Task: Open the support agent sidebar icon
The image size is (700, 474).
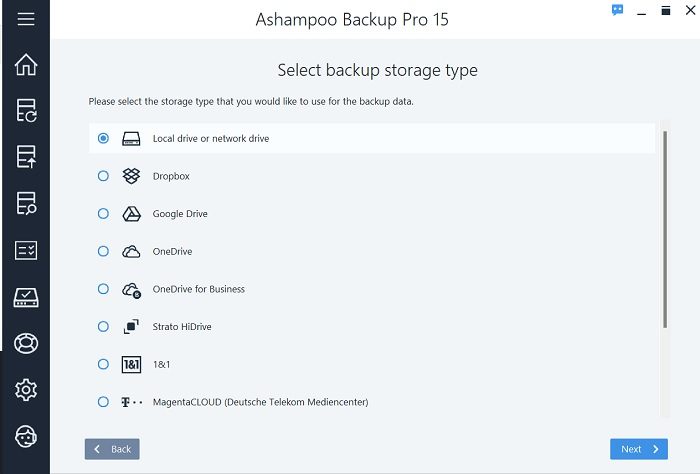Action: click(x=26, y=436)
